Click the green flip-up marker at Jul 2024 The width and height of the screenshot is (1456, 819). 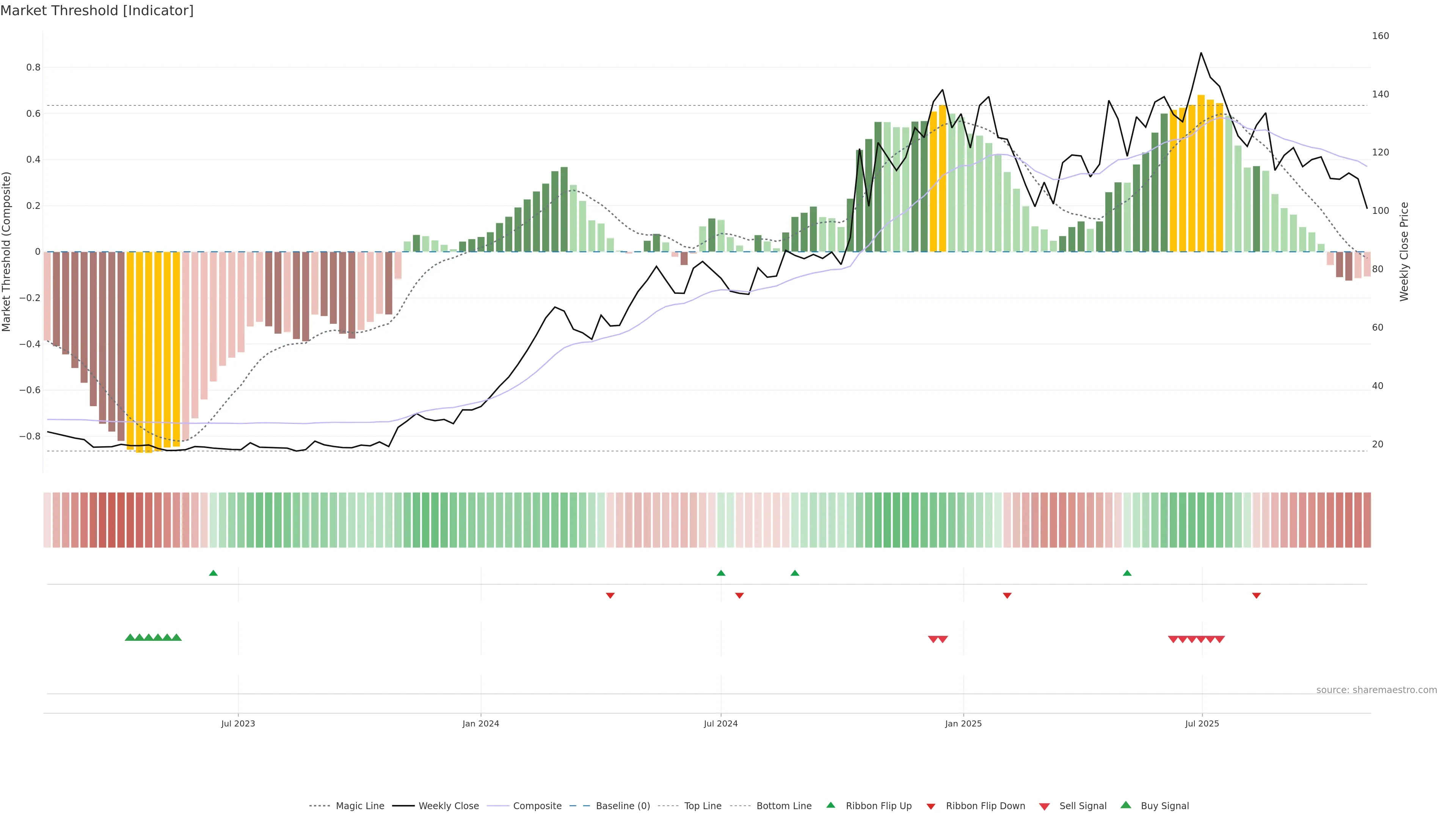point(721,573)
